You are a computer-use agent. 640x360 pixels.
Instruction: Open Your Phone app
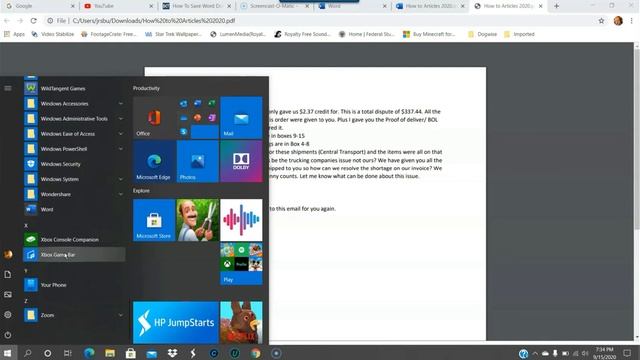tap(74, 285)
